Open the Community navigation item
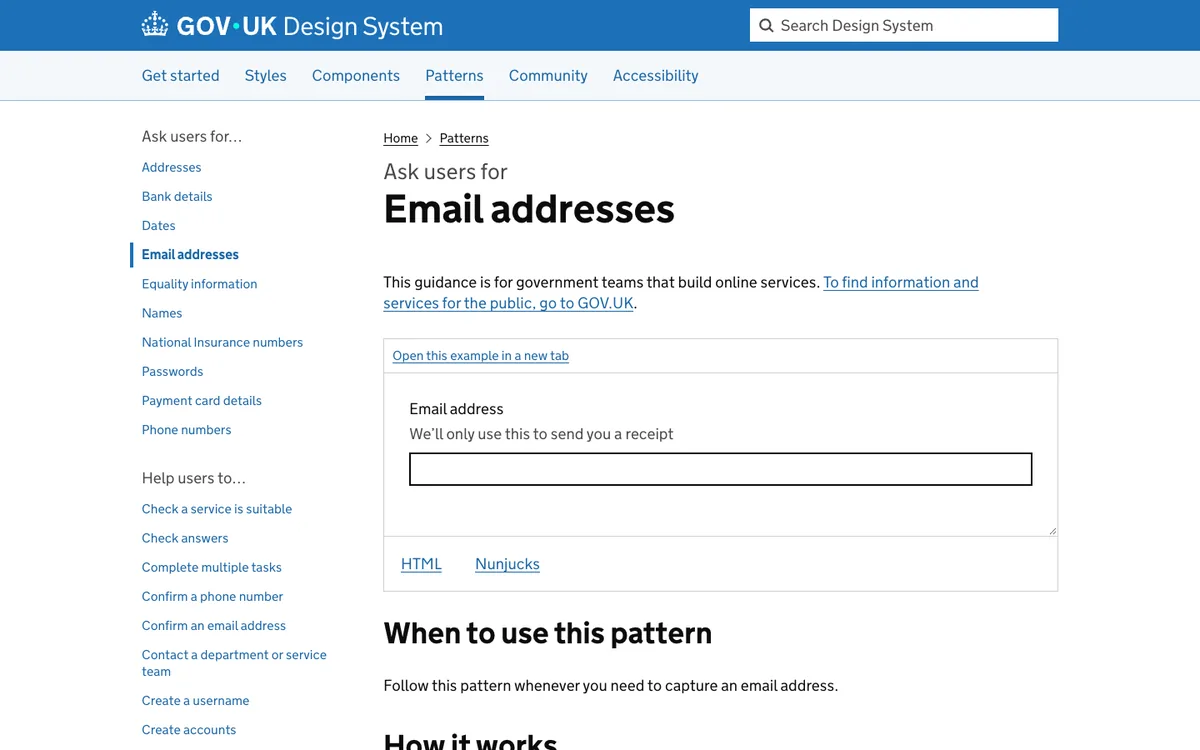 548,76
